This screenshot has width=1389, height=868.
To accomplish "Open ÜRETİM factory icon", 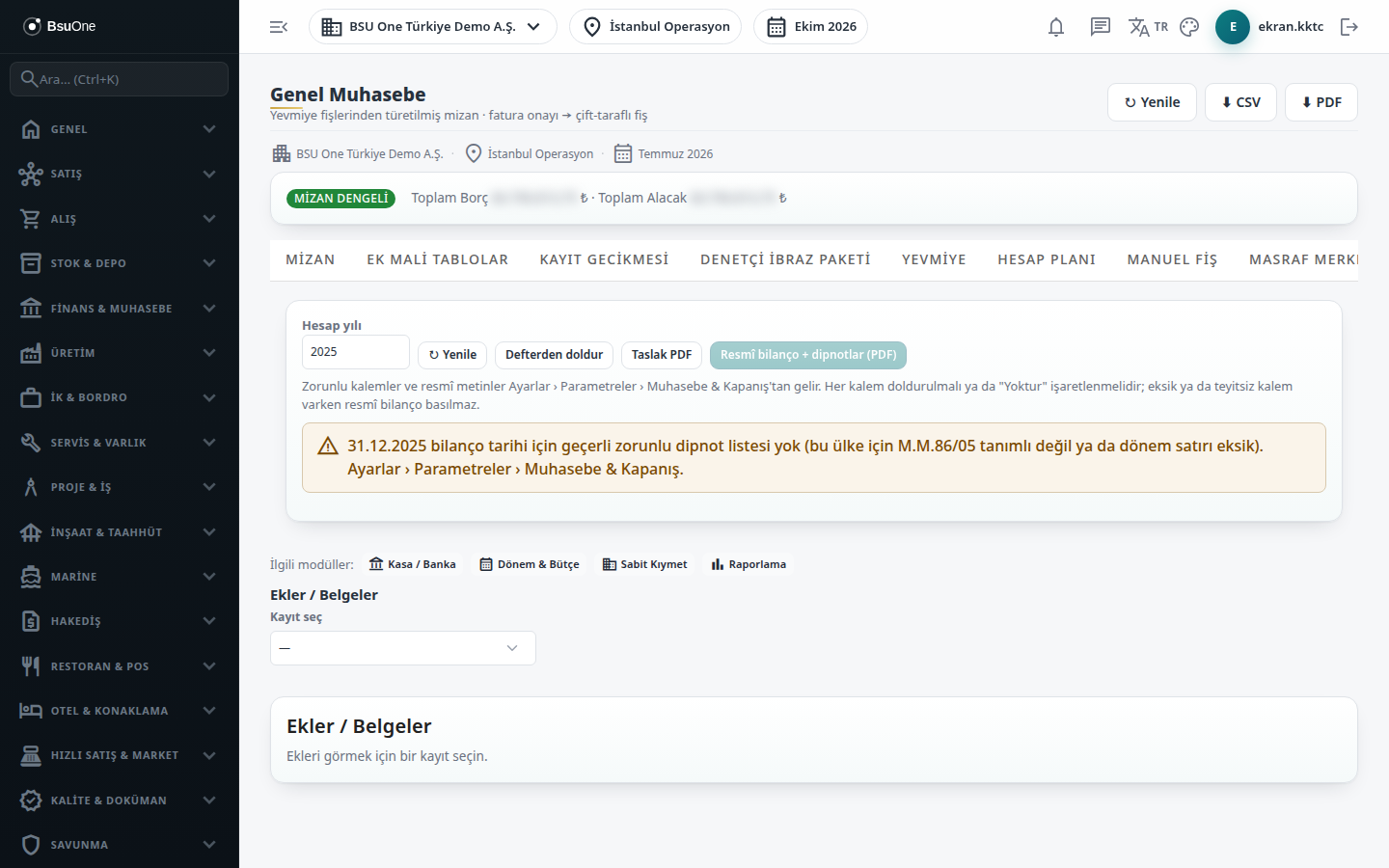I will coord(31,353).
